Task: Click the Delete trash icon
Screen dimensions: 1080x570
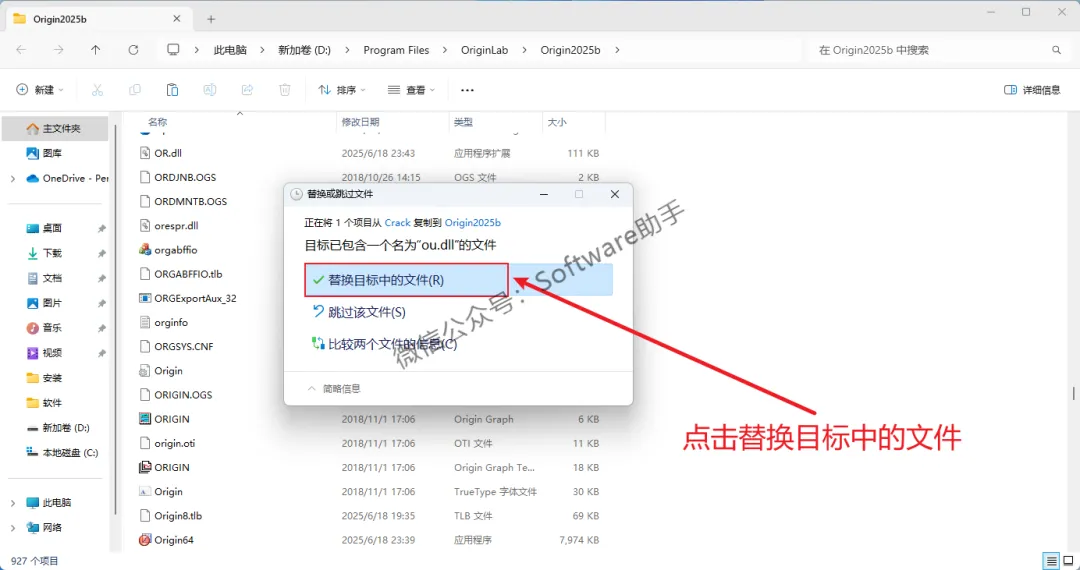Action: point(284,89)
